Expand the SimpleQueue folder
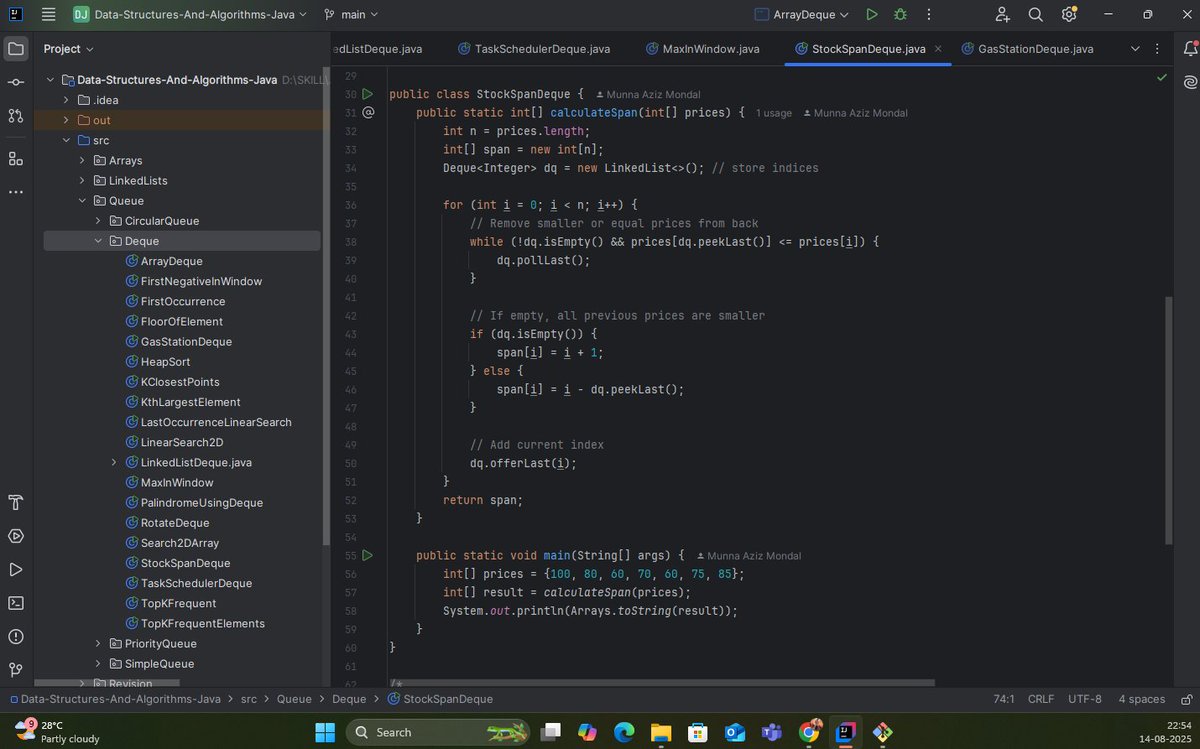 point(99,663)
